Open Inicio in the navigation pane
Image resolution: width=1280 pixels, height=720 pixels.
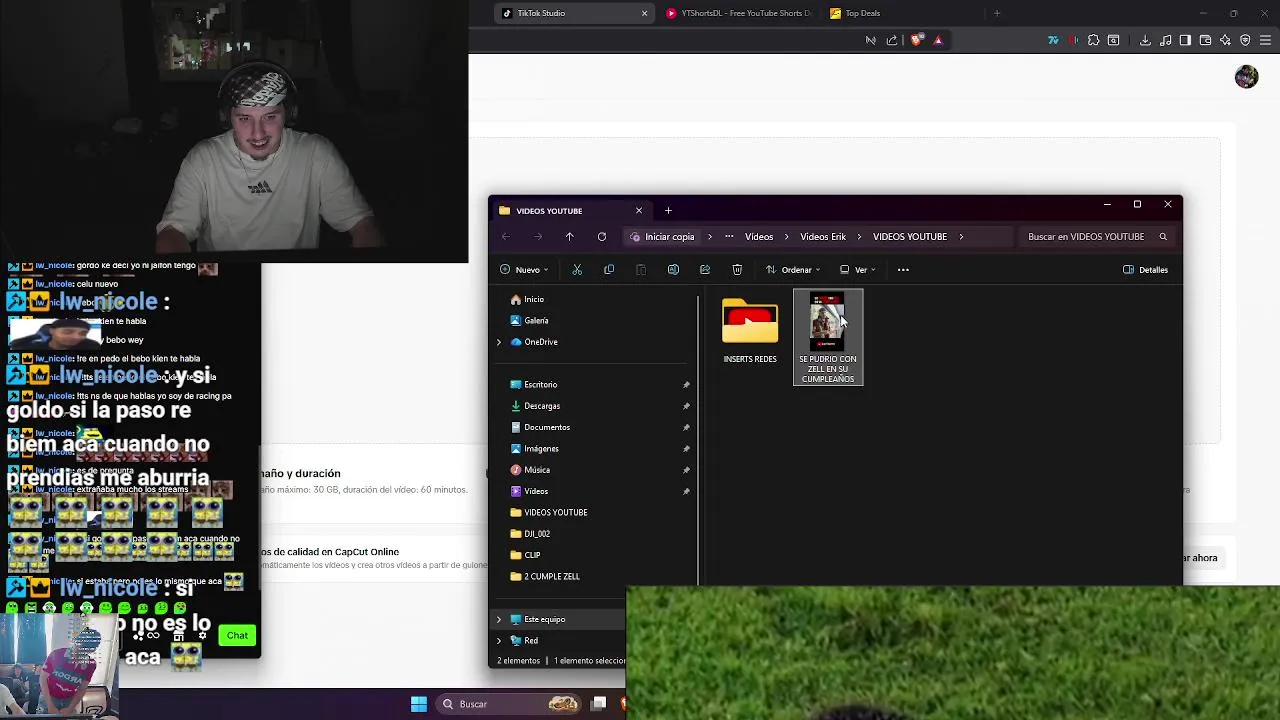point(534,299)
